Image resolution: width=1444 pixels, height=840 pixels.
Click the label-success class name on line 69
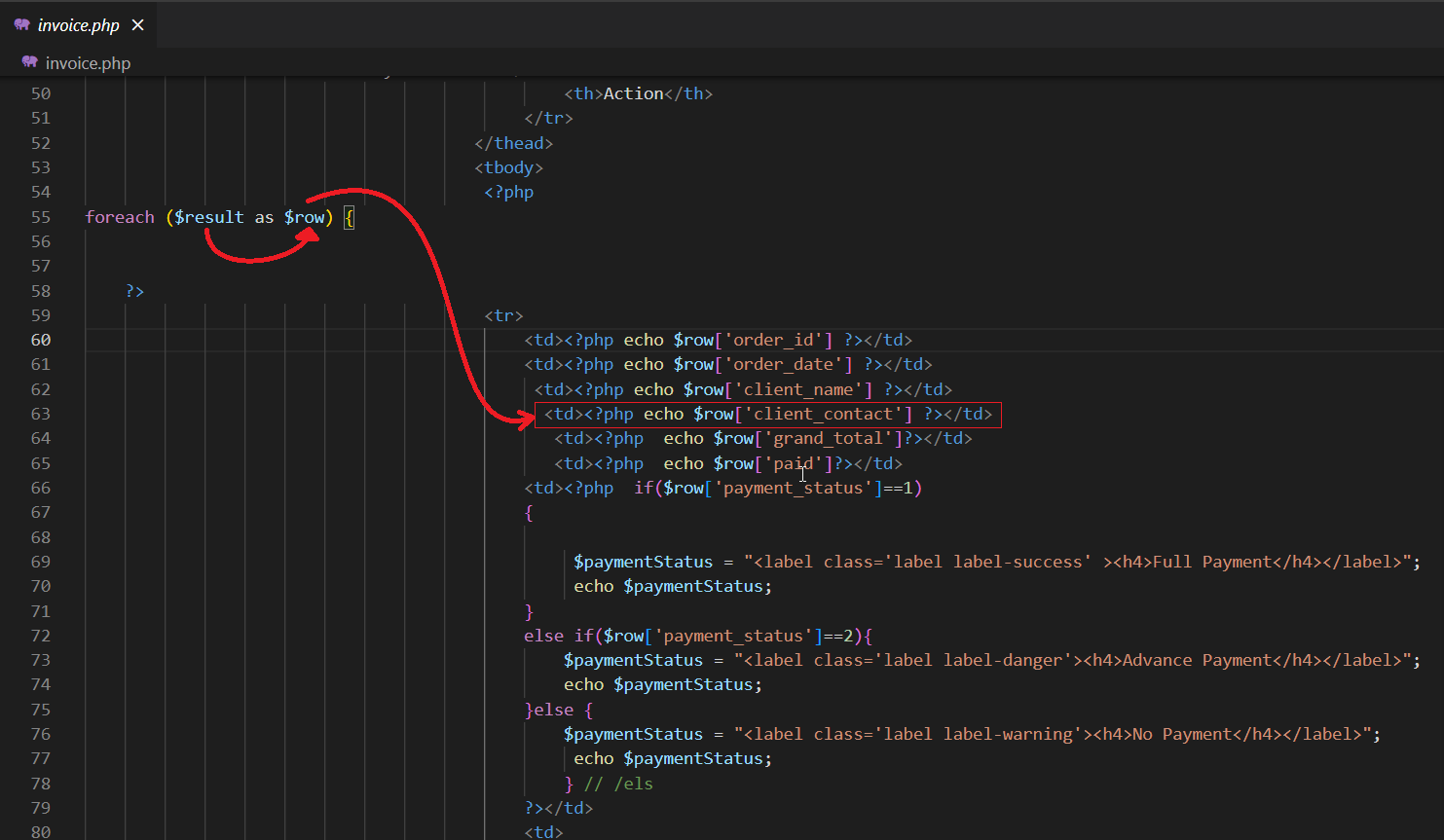(x=1018, y=562)
